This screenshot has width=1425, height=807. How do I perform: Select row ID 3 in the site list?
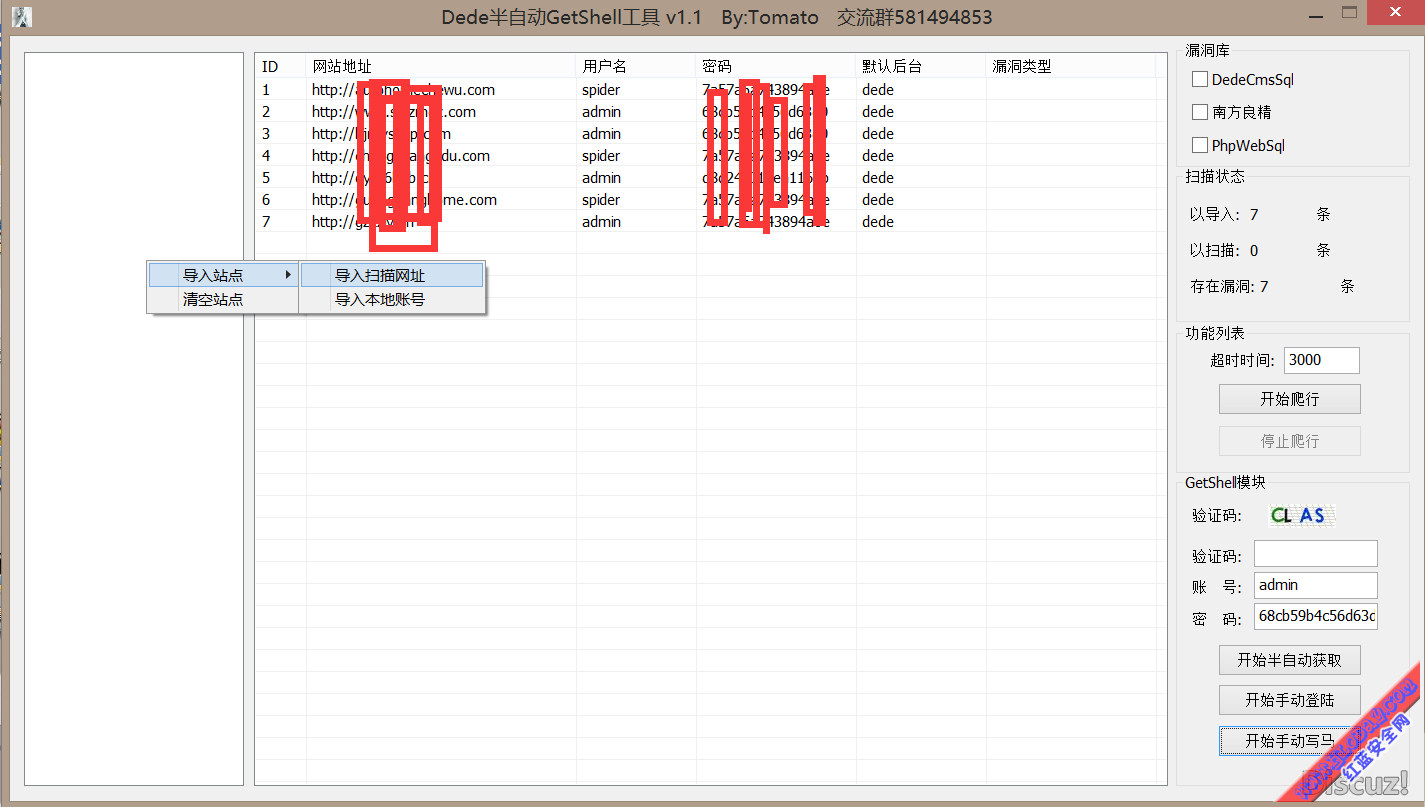(710, 134)
